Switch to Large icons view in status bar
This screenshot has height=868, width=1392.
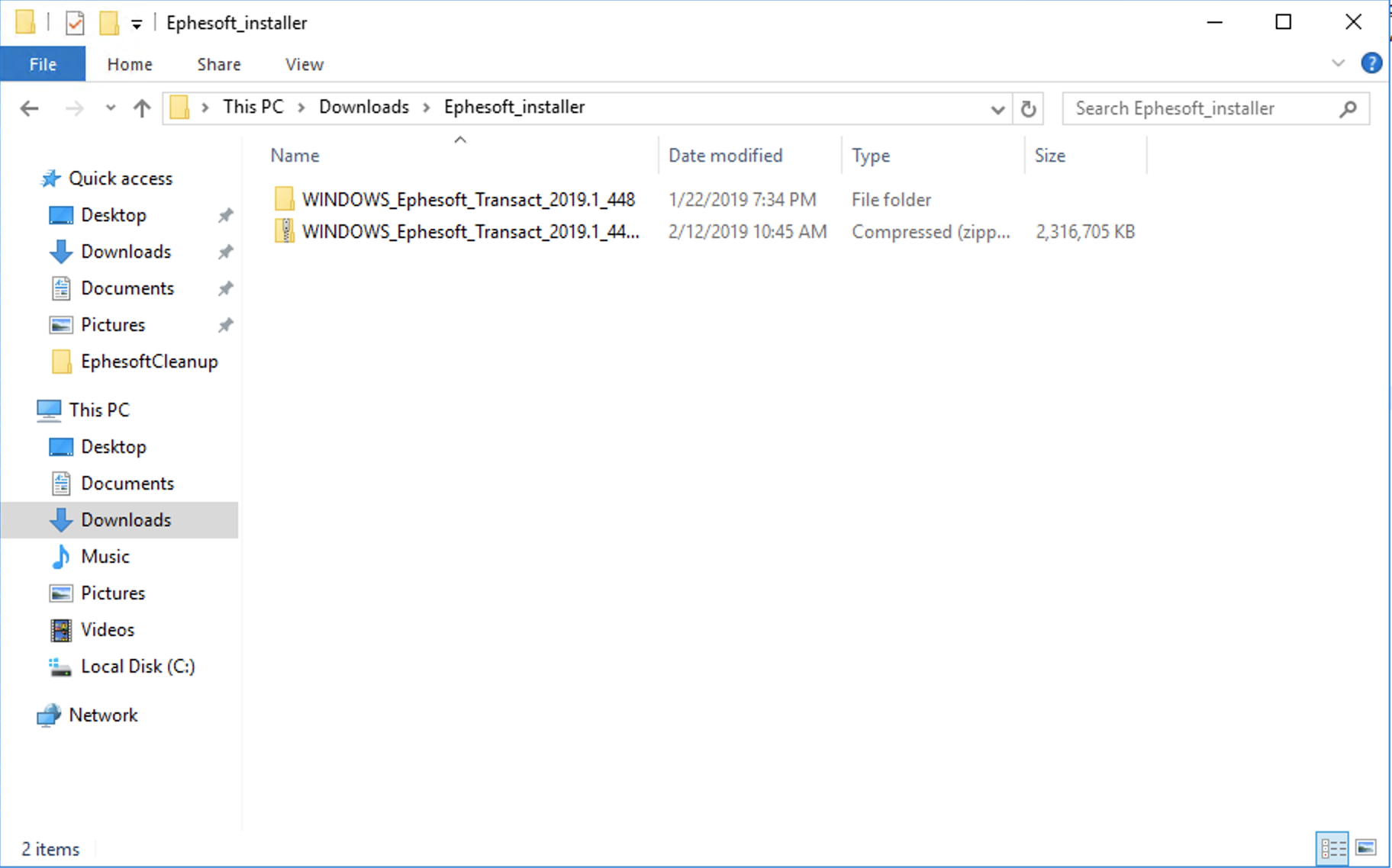click(1366, 848)
